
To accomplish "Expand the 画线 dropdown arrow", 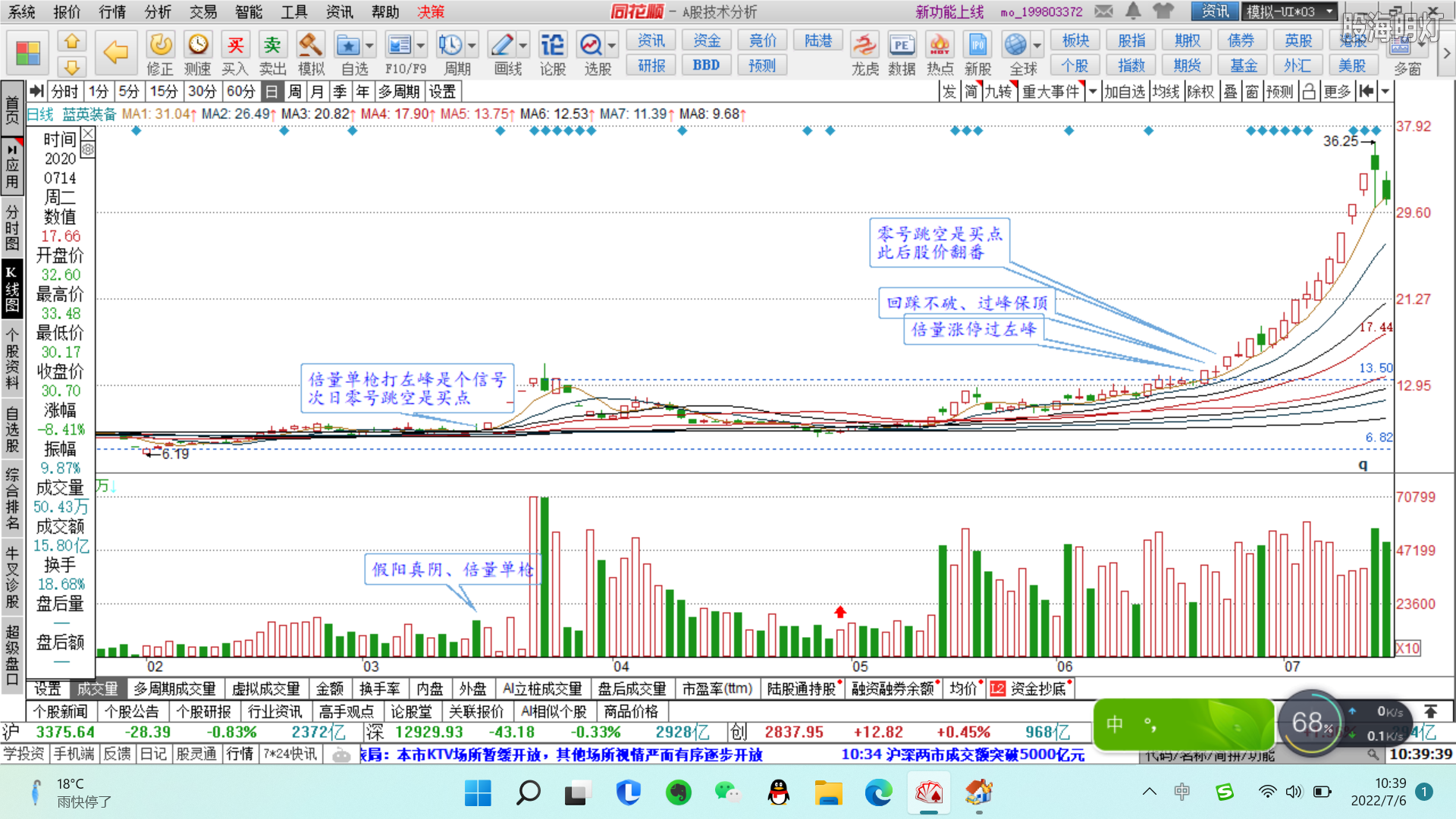I will coord(523,45).
